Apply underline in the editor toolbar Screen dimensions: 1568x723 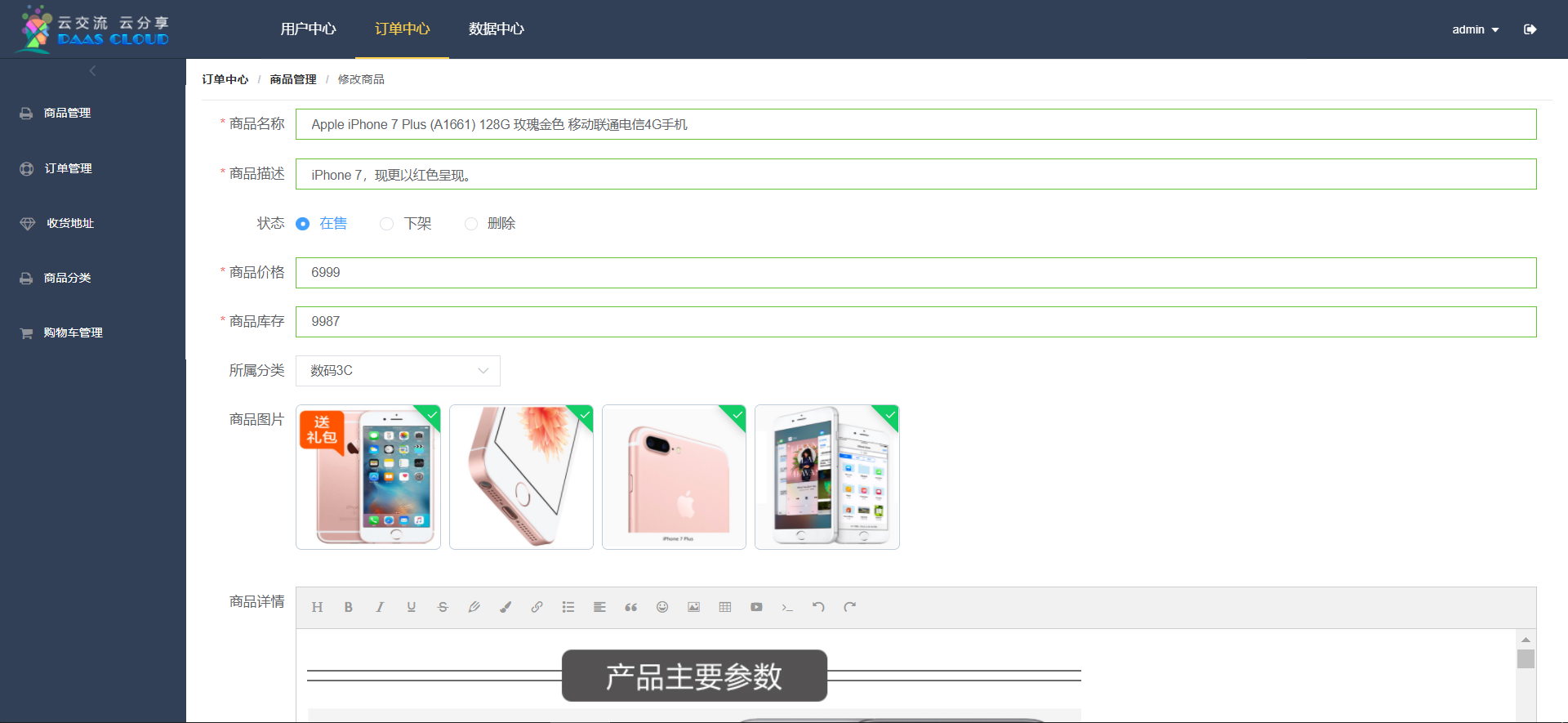412,607
